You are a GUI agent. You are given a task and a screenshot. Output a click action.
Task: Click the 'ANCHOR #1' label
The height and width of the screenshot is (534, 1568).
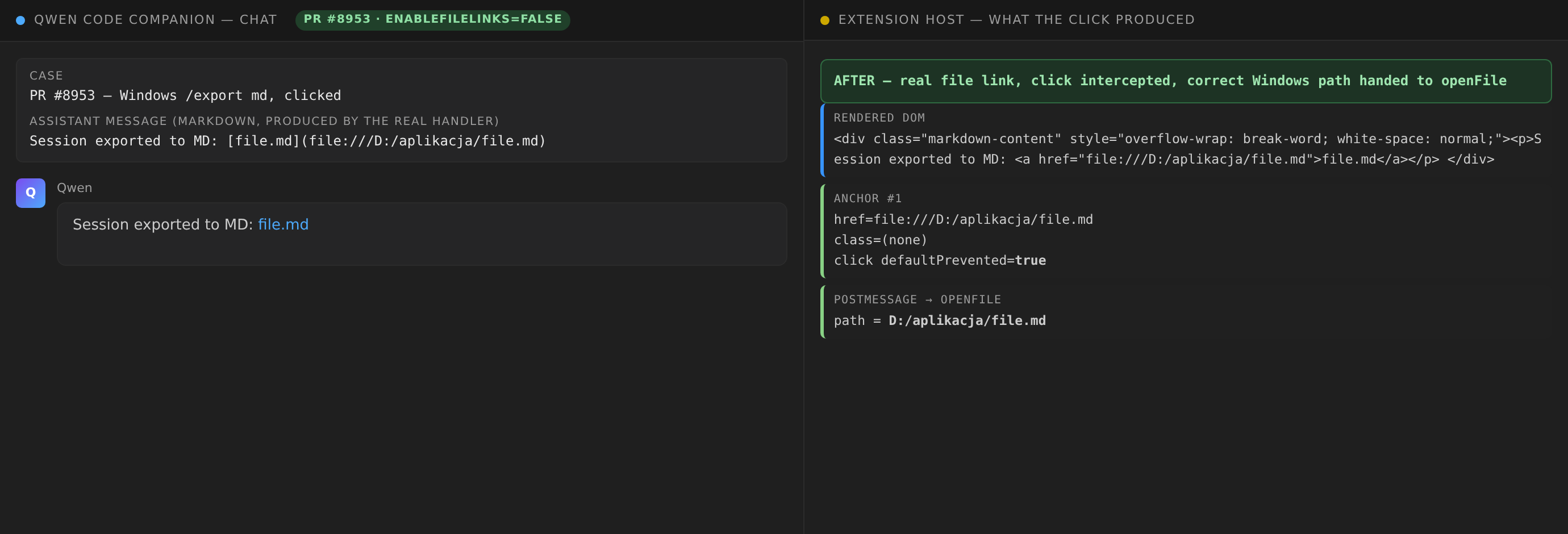pos(868,198)
